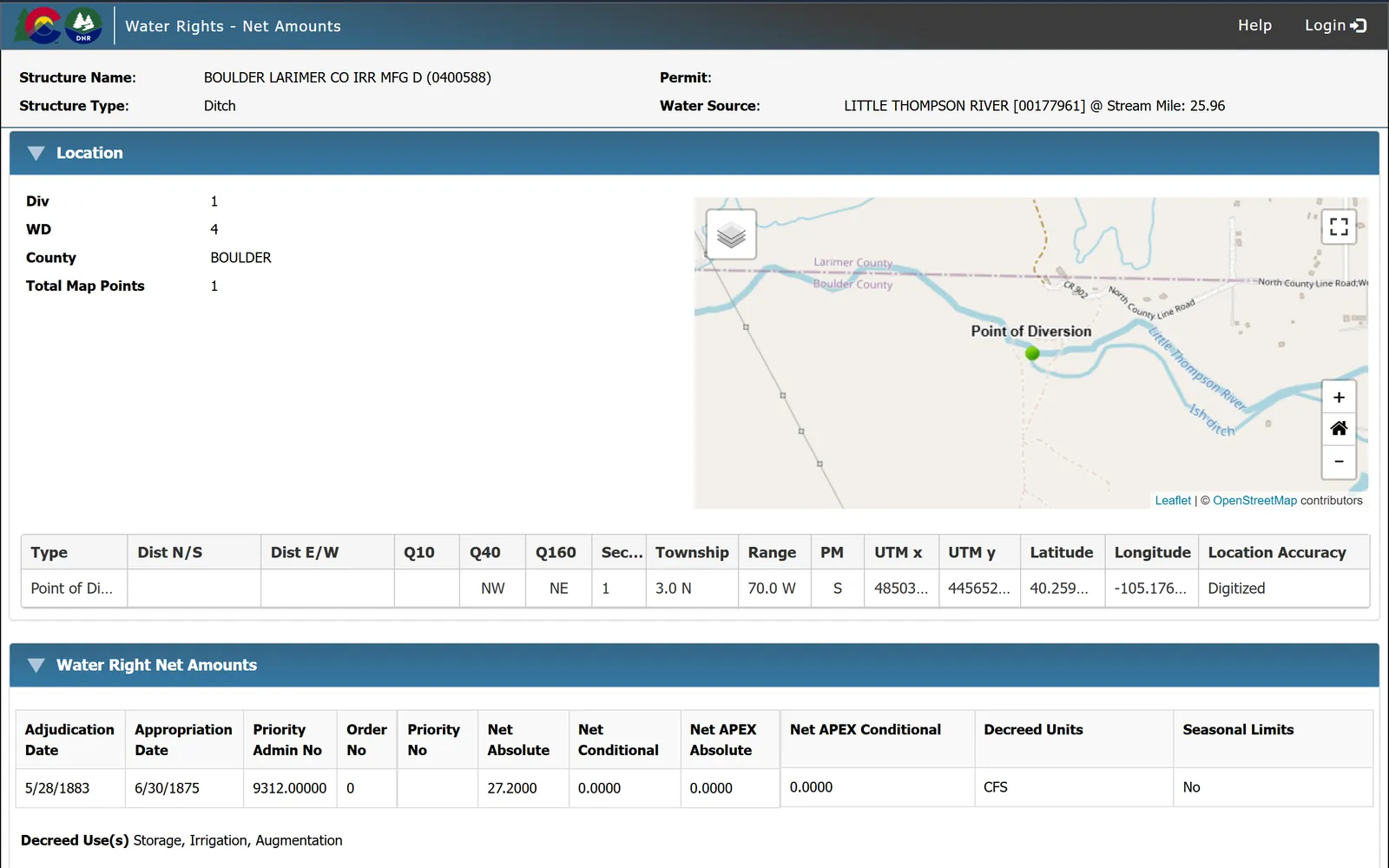Collapse the Water Right Net Amounts triangle
Viewport: 1389px width, 868px height.
tap(36, 665)
